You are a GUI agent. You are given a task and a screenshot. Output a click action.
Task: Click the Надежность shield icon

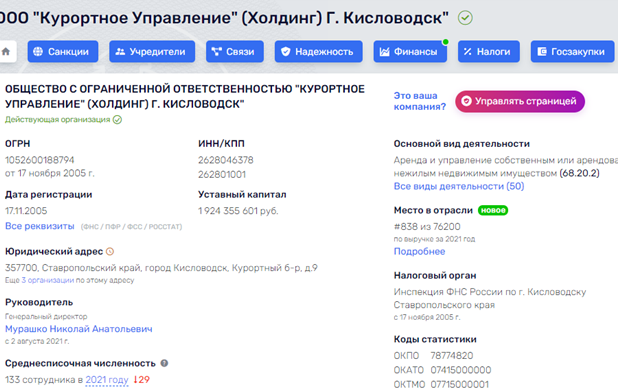(286, 52)
